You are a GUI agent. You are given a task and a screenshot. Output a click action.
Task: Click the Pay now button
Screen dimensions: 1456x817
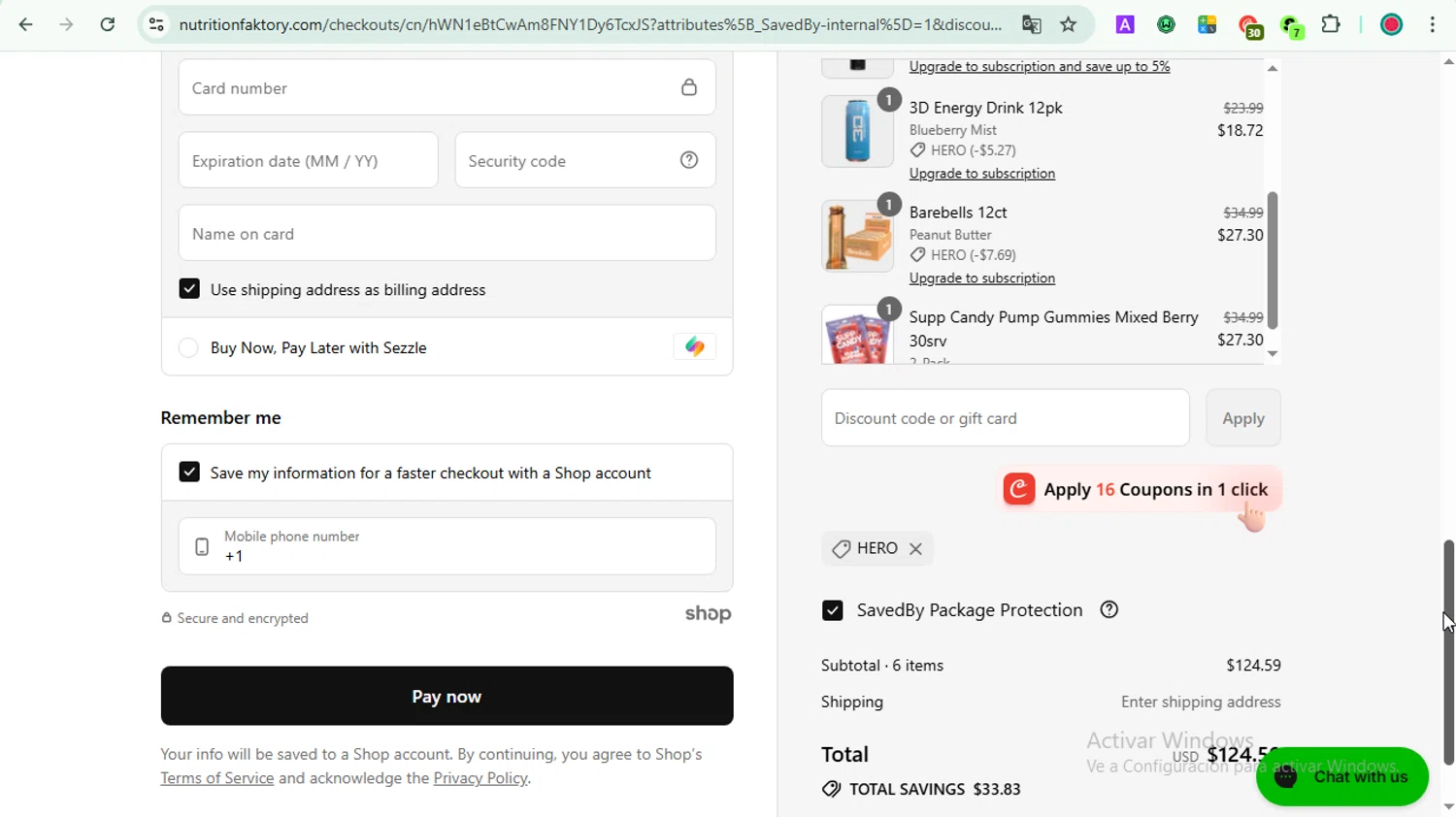(x=447, y=696)
